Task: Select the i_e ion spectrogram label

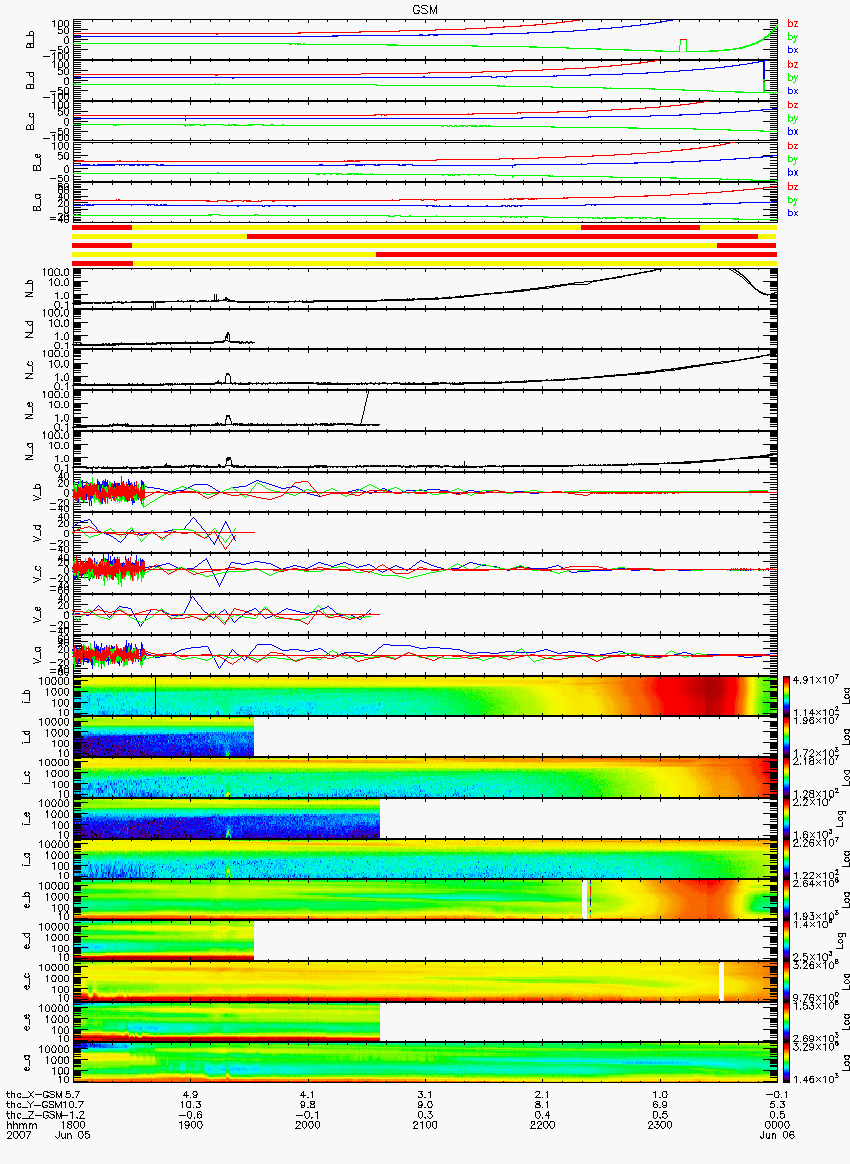Action: pyautogui.click(x=24, y=818)
